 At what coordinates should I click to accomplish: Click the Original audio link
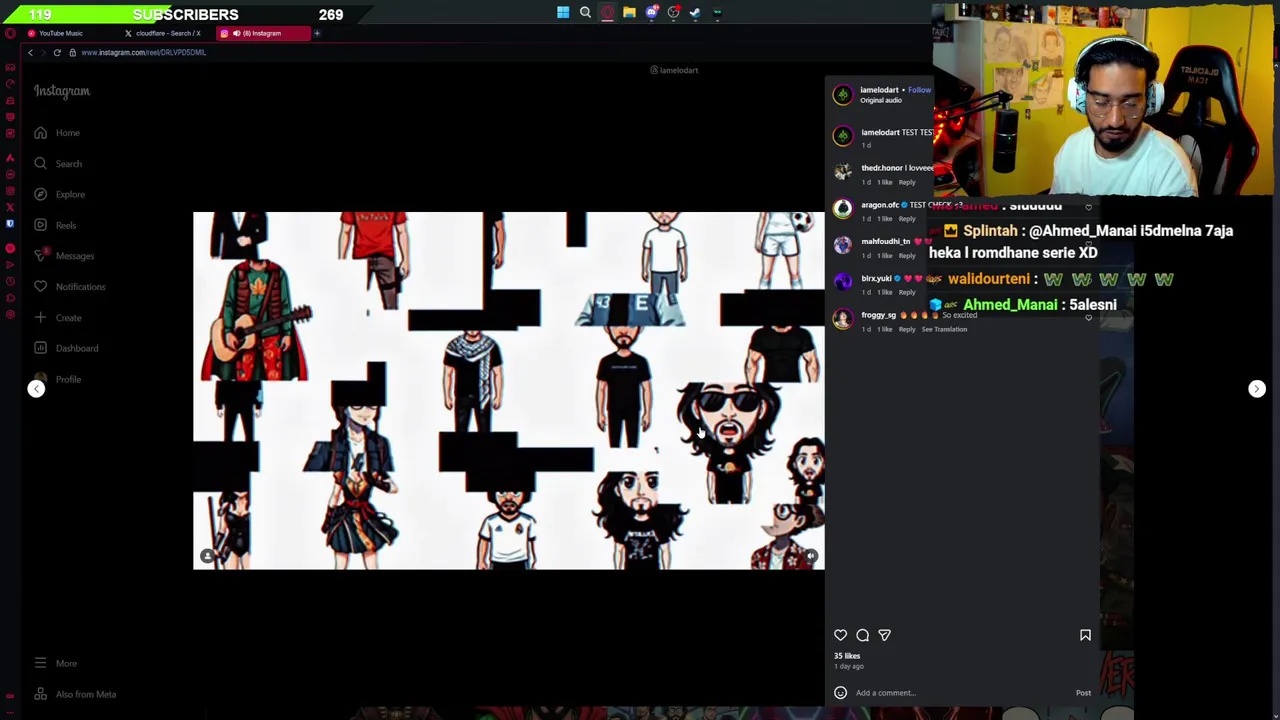[881, 100]
